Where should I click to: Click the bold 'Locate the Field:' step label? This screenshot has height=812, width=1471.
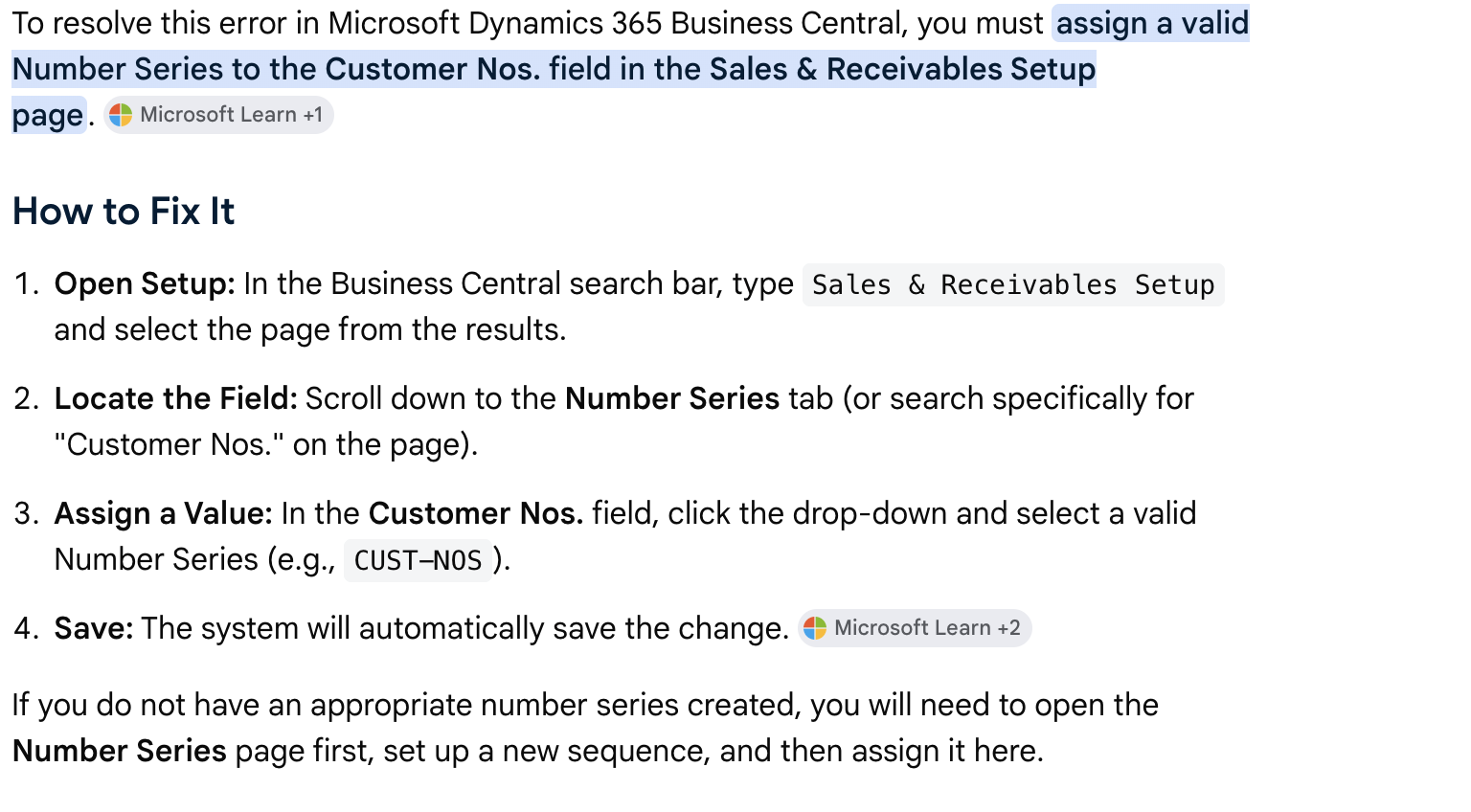[176, 399]
